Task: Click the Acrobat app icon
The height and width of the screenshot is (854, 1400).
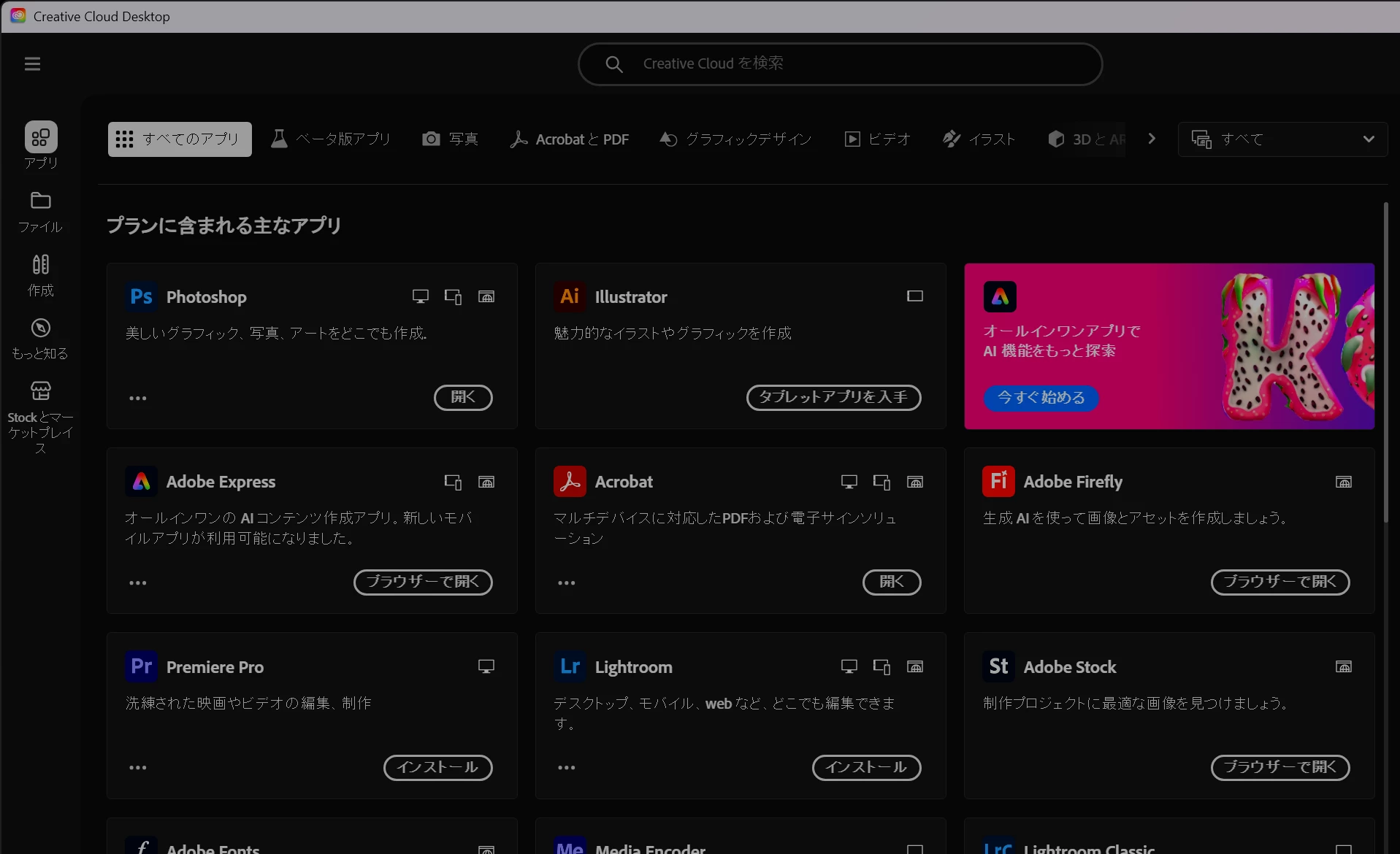Action: [570, 482]
